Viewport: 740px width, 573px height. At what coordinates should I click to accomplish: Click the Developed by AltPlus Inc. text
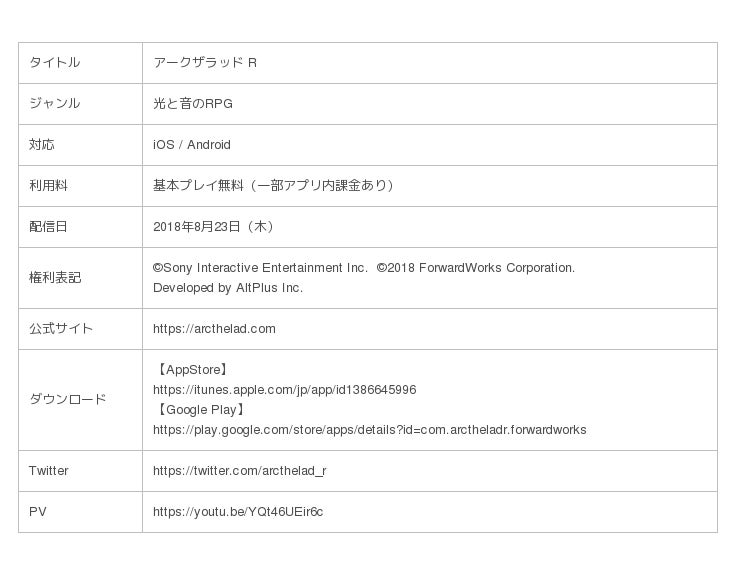227,288
